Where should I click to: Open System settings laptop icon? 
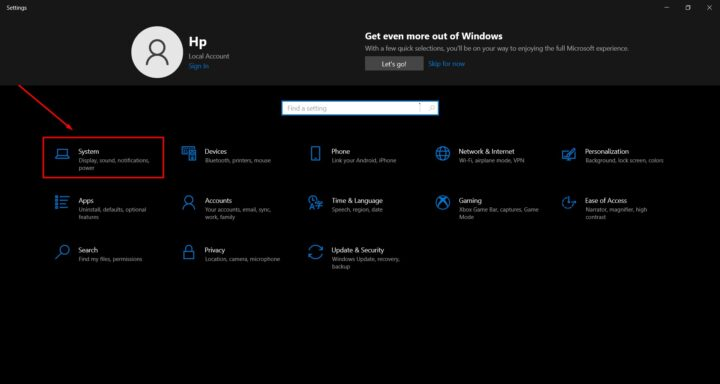(62, 154)
